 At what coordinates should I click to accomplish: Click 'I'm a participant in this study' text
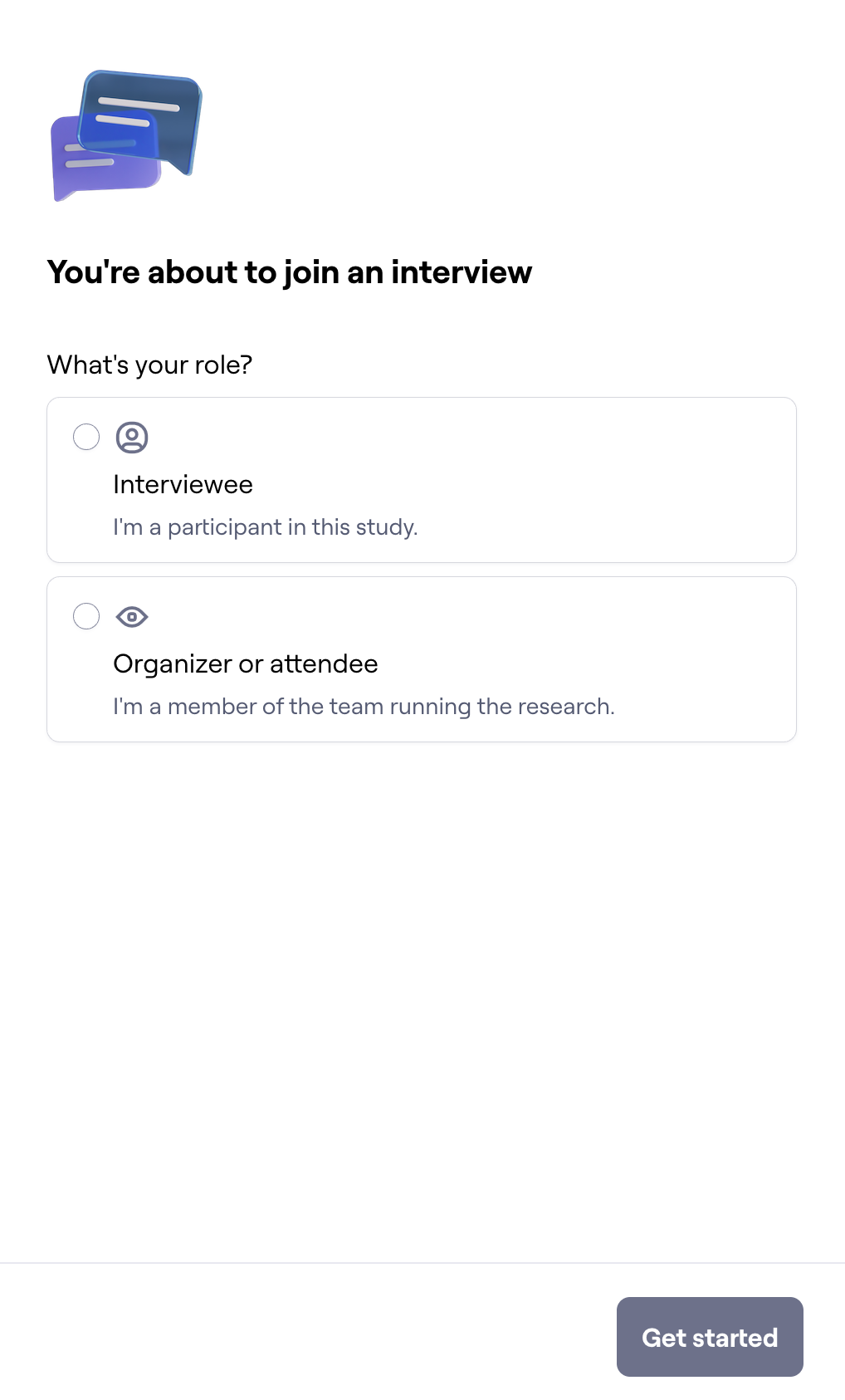[x=265, y=527]
